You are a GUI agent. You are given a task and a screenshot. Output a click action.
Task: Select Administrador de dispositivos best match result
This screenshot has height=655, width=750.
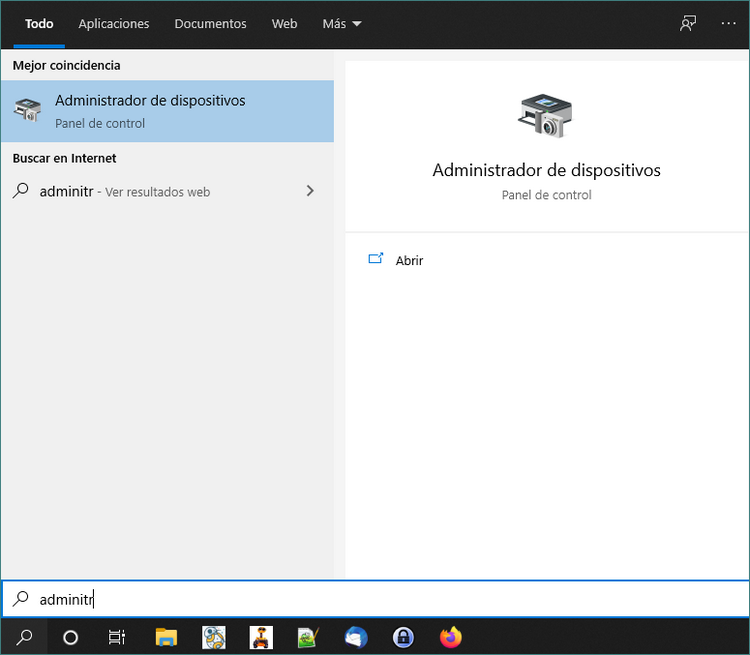167,111
